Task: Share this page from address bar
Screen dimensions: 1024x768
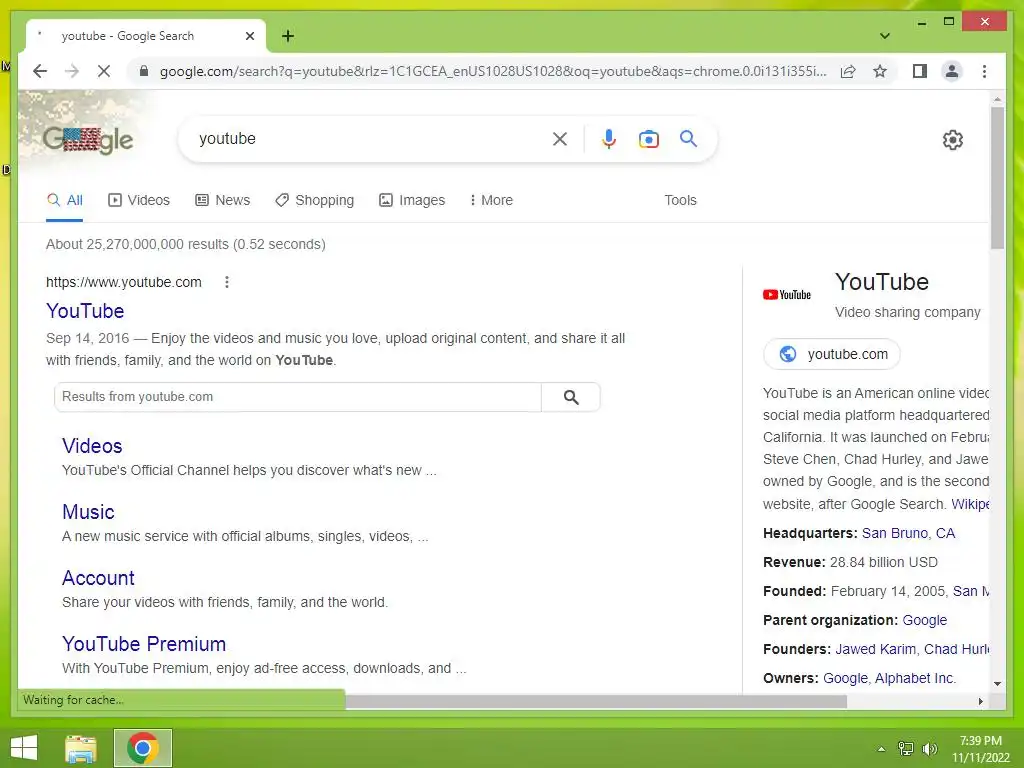Action: pyautogui.click(x=848, y=71)
